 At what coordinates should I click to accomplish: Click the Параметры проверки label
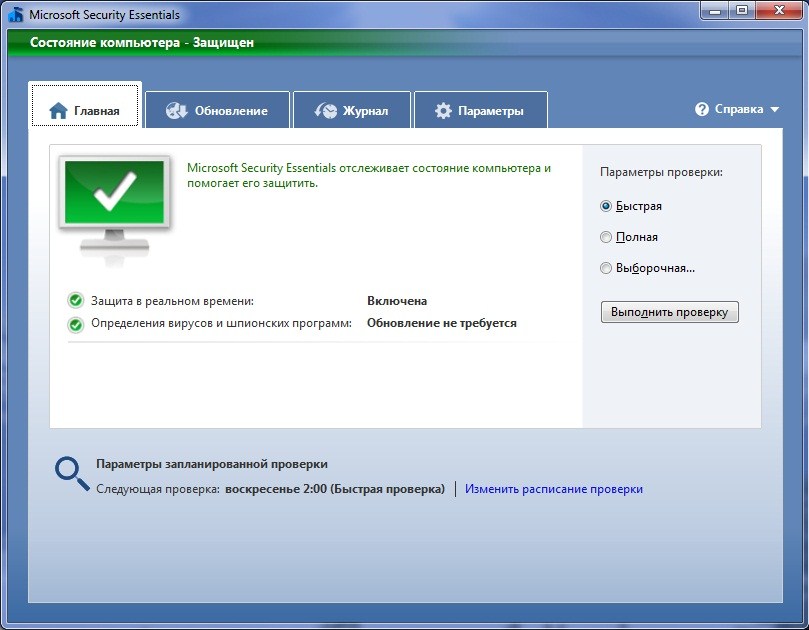point(661,172)
